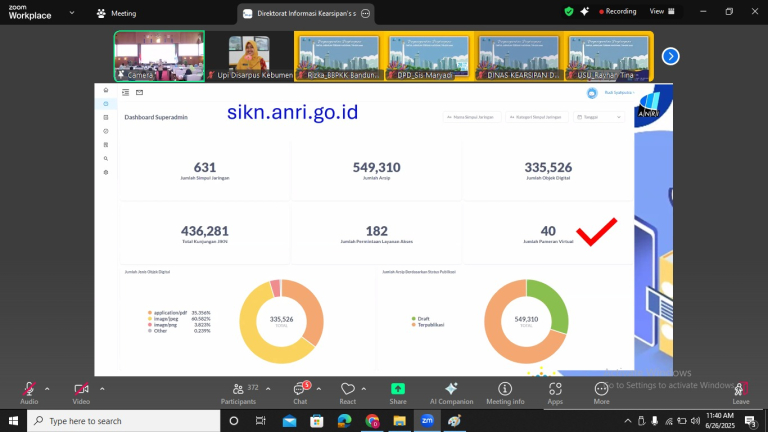This screenshot has width=768, height=432.
Task: Expand the reactions options chevron
Action: point(363,389)
